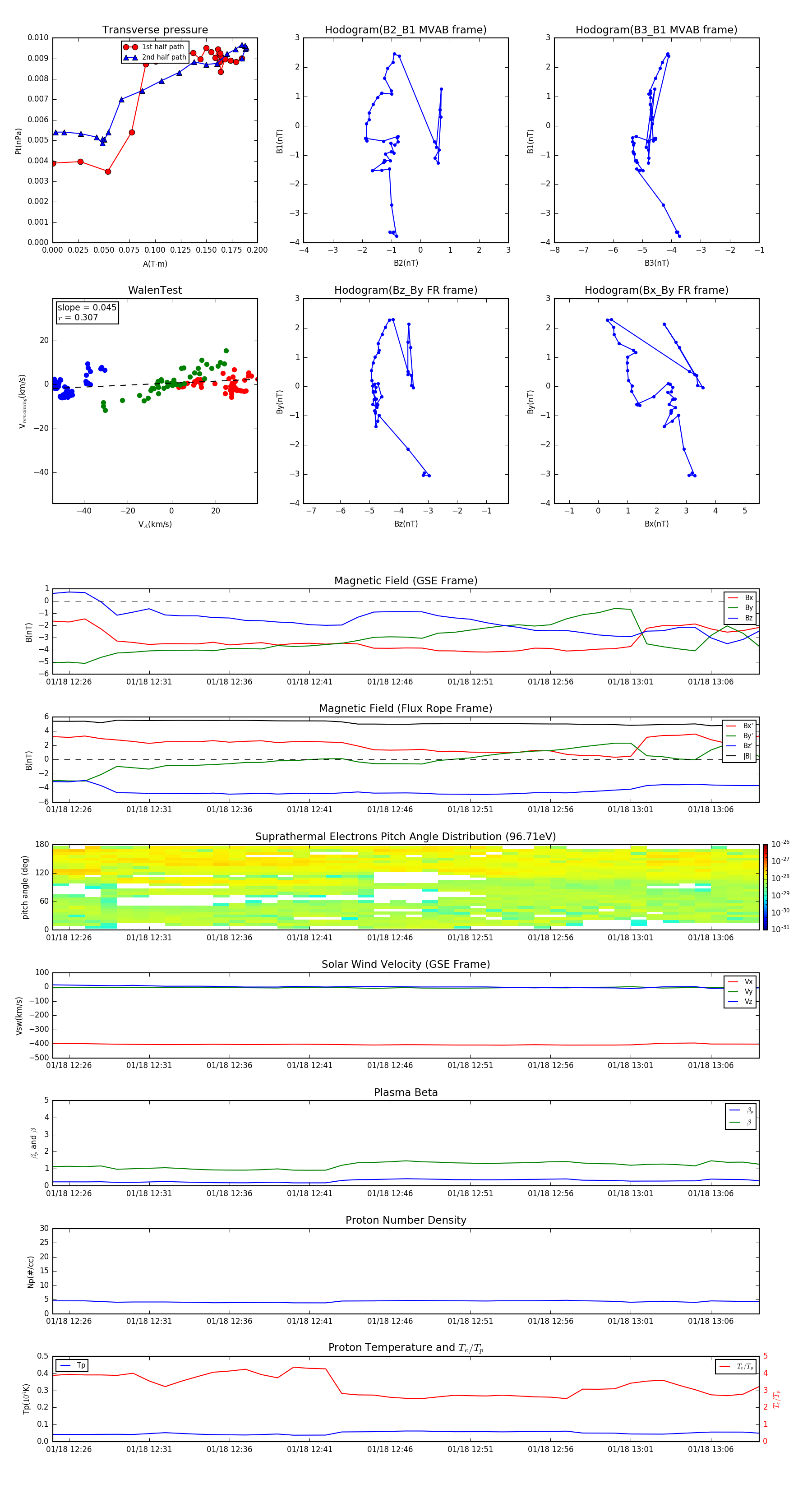The width and height of the screenshot is (812, 1489).
Task: Click the 'Plasma Beta' plot title
Action: 406,1092
